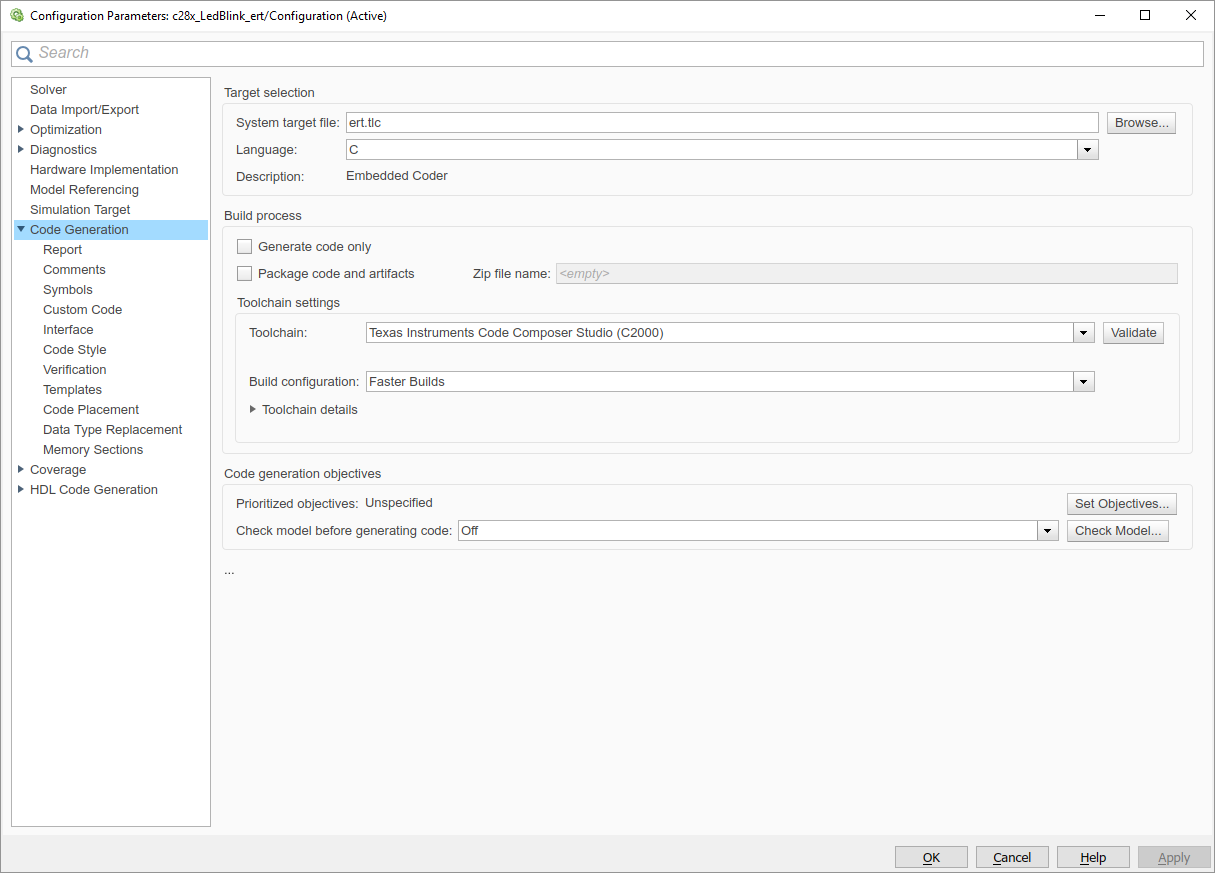Open Hardware Implementation pane
The height and width of the screenshot is (873, 1215).
pos(104,169)
